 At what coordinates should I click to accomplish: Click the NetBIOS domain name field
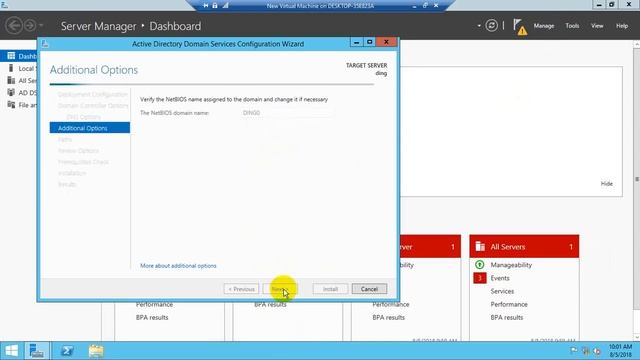coord(288,113)
